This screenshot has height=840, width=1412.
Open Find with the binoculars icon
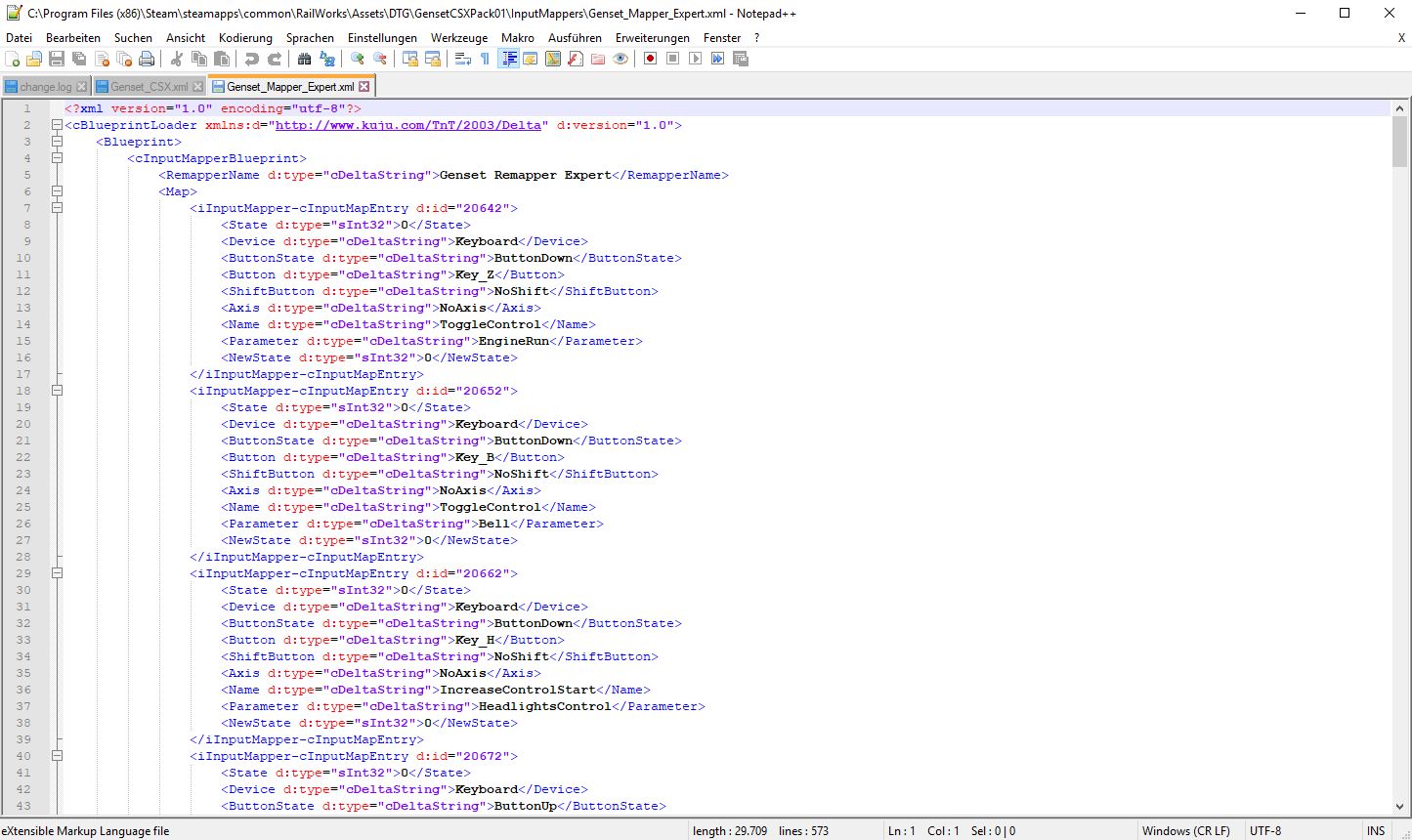[x=305, y=60]
